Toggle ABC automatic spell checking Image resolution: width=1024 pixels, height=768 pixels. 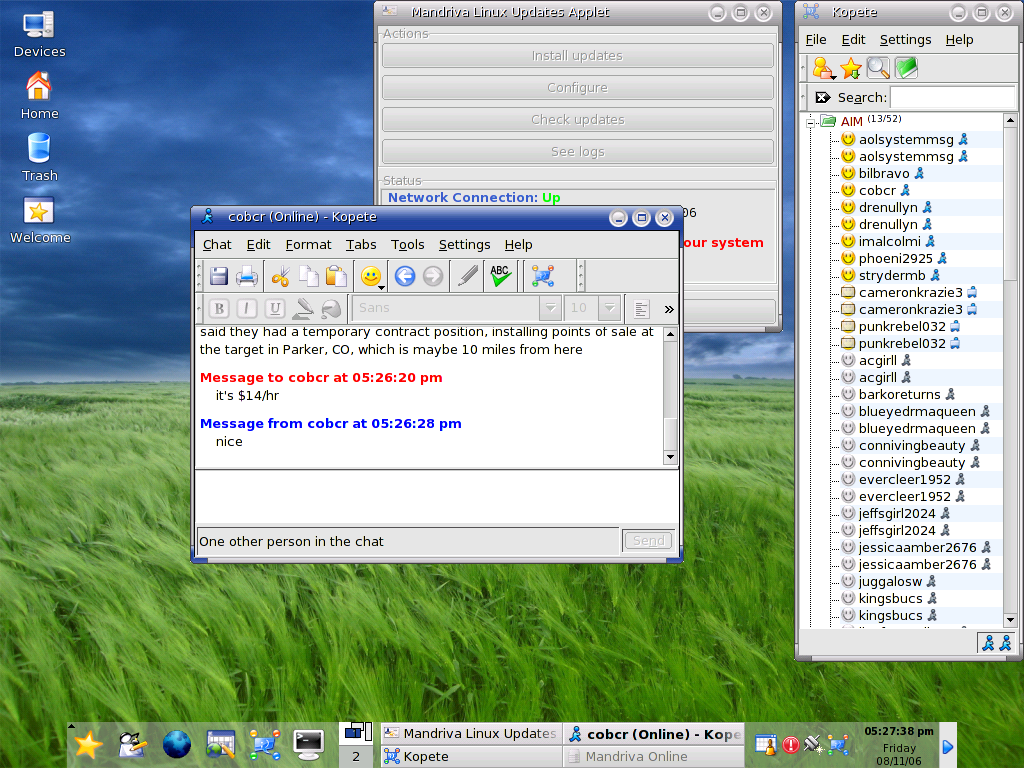[501, 276]
